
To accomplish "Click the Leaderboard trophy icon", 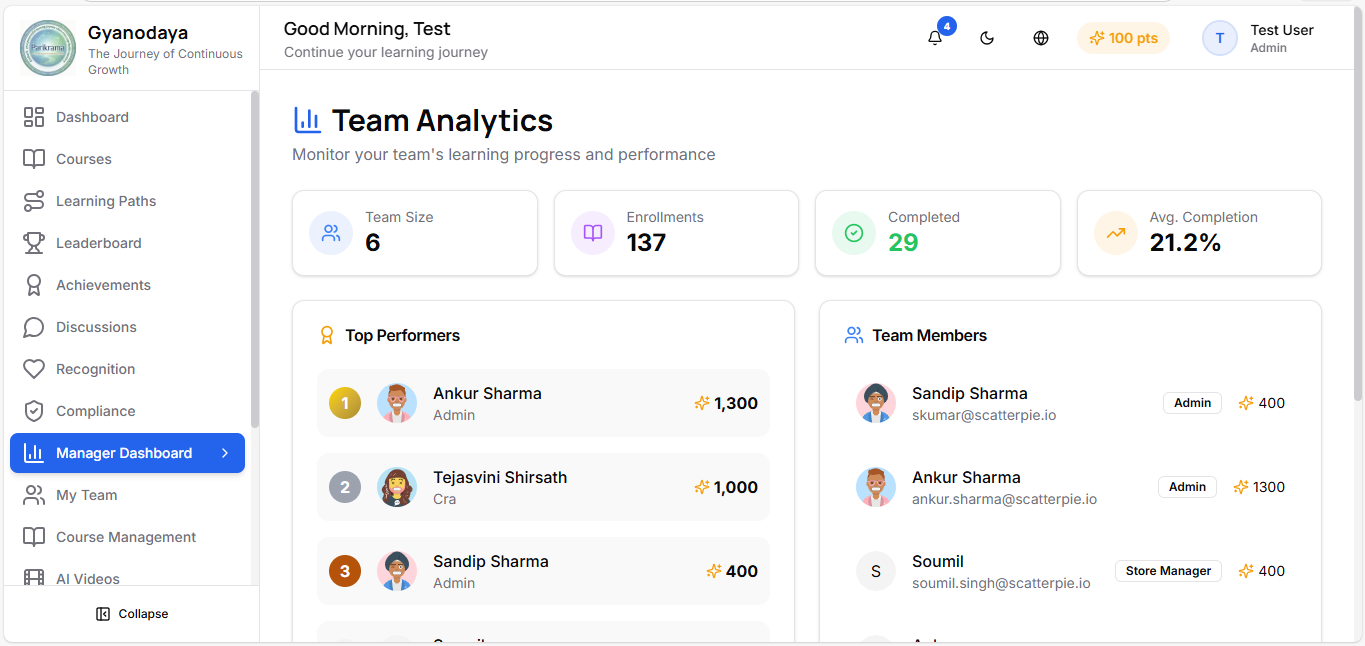I will pyautogui.click(x=34, y=243).
